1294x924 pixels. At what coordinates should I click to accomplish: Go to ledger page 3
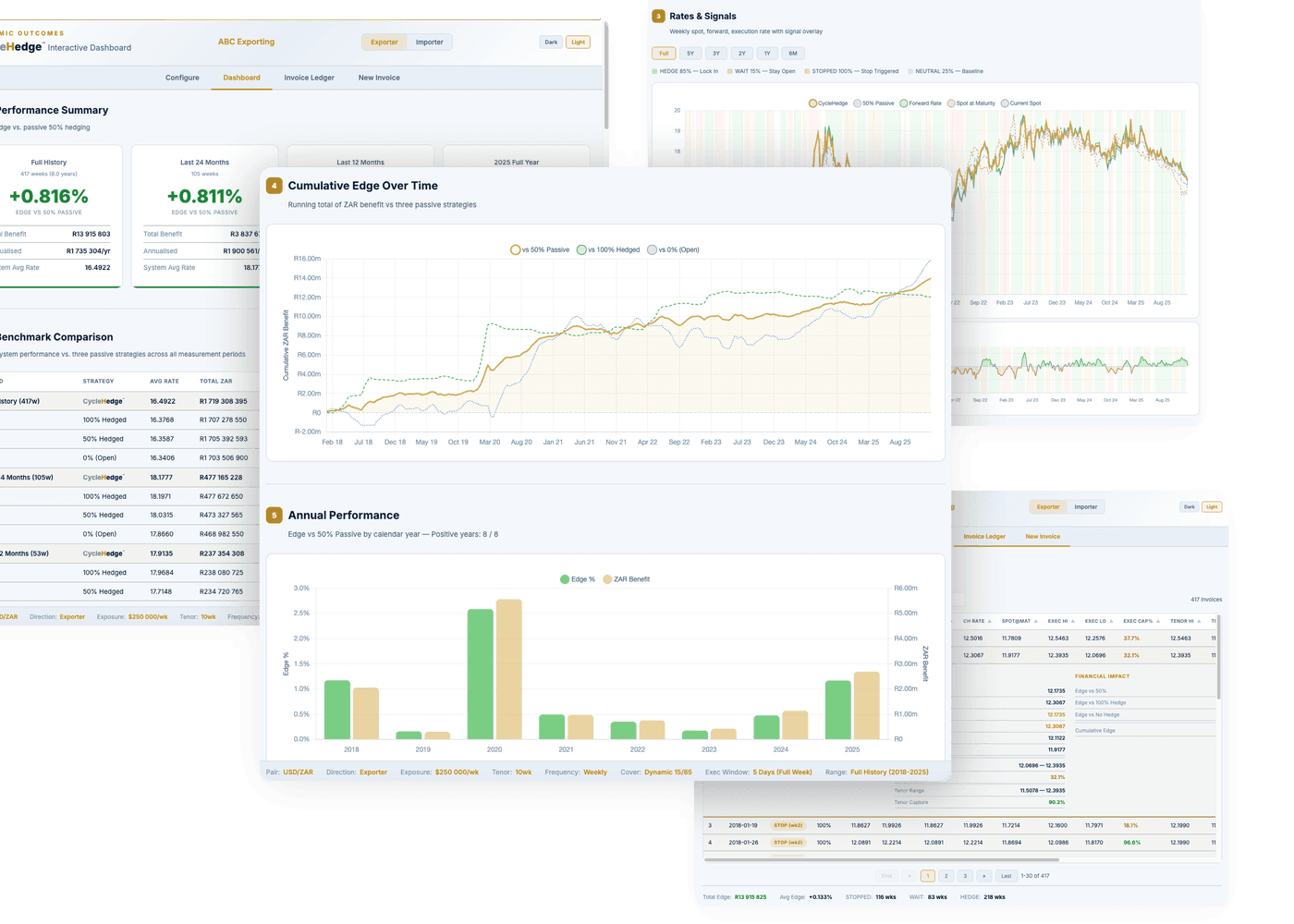pyautogui.click(x=965, y=876)
